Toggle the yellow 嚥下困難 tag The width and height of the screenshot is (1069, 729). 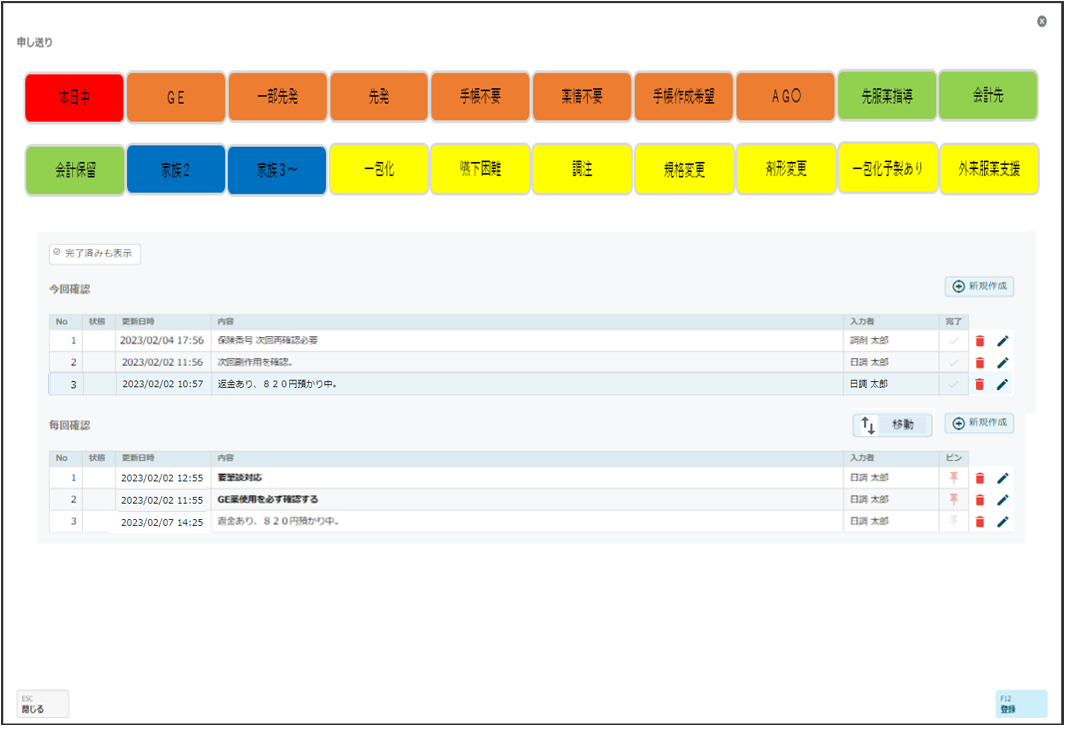(480, 170)
